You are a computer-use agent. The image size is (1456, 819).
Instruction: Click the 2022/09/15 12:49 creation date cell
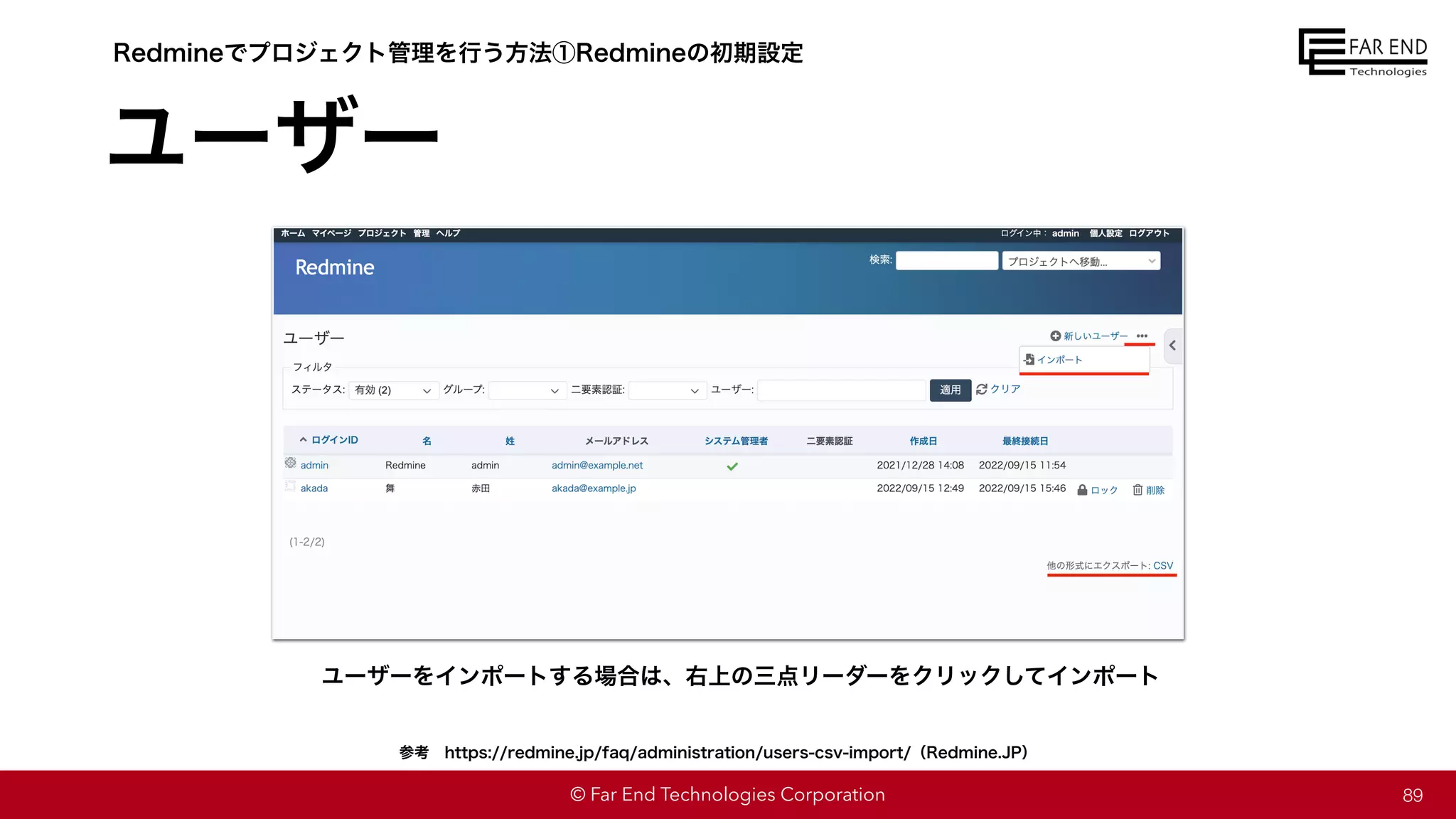(920, 488)
